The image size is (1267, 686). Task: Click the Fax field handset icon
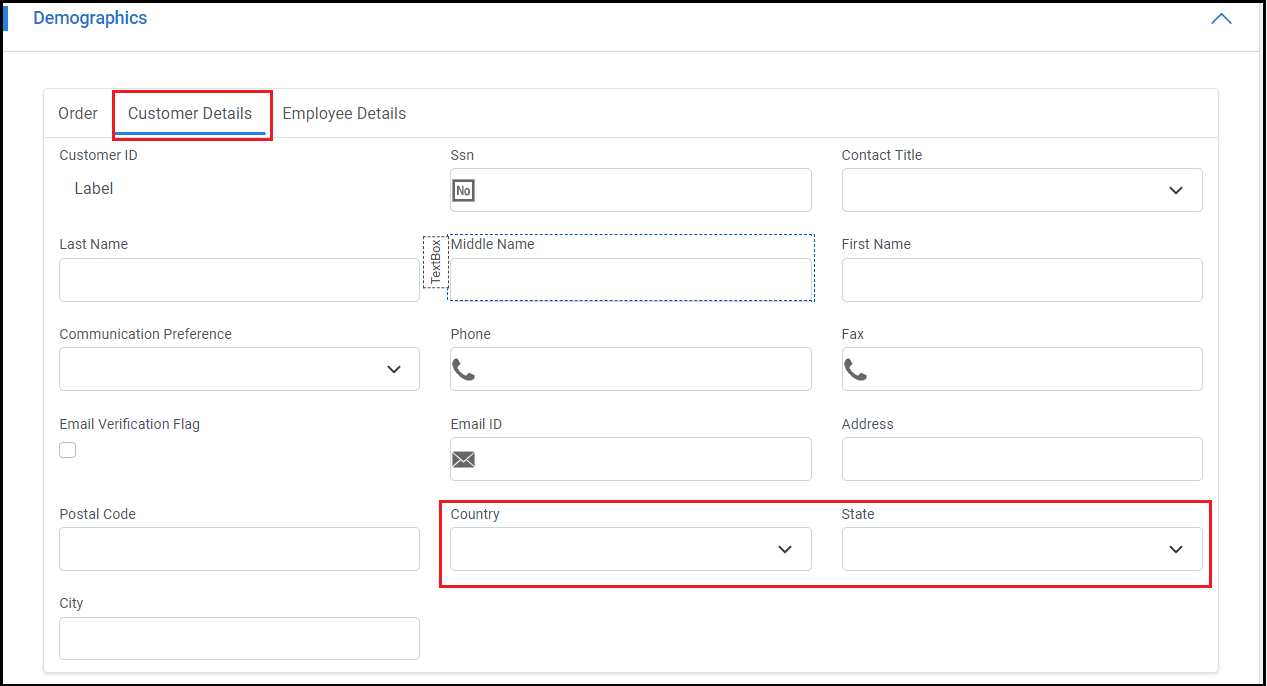[855, 370]
